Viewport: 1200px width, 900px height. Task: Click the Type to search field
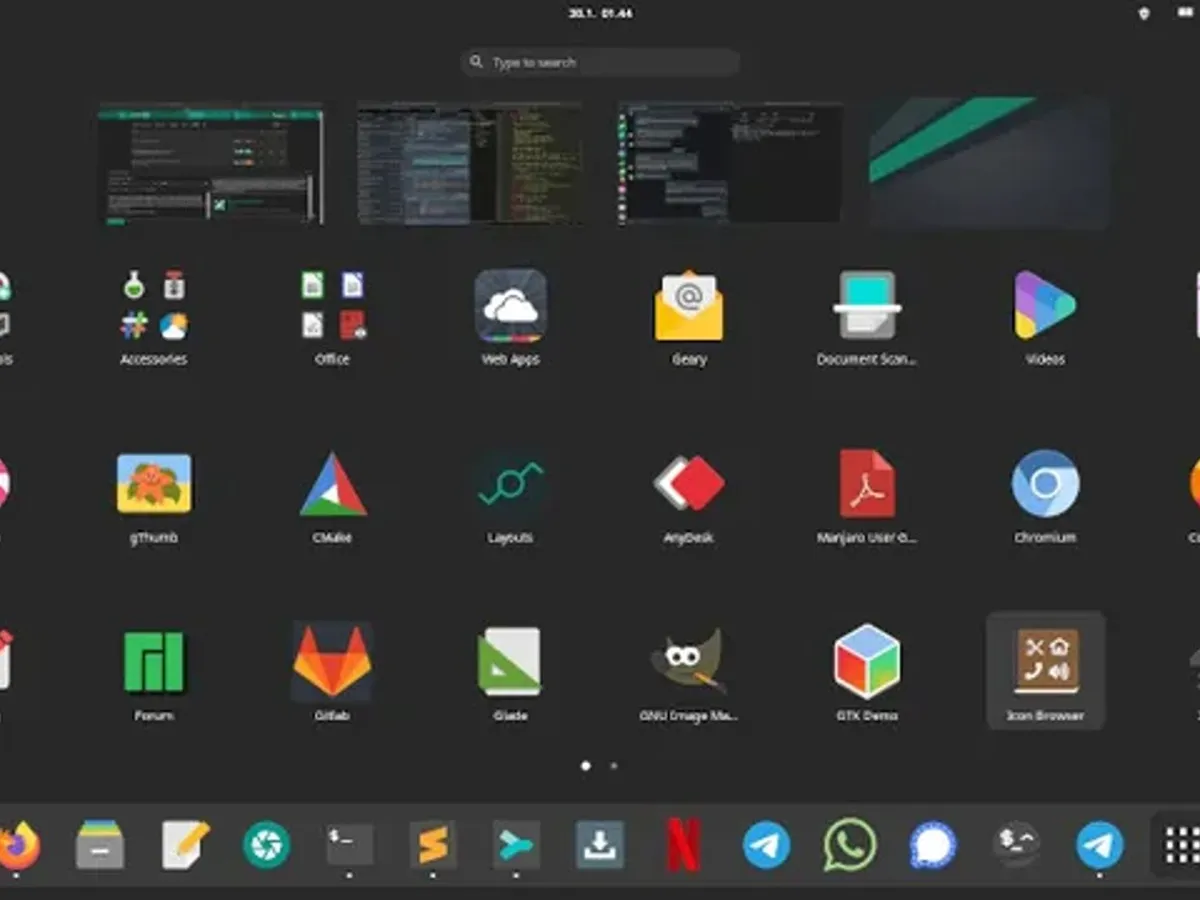click(x=600, y=62)
